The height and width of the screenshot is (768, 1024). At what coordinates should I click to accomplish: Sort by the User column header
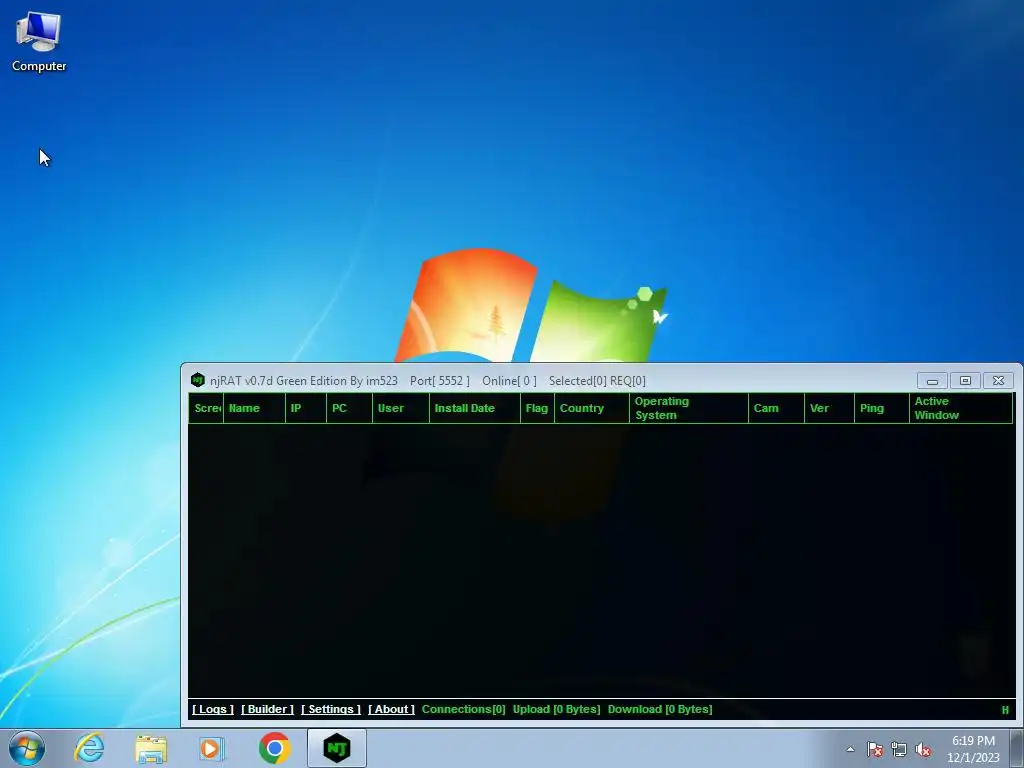400,408
